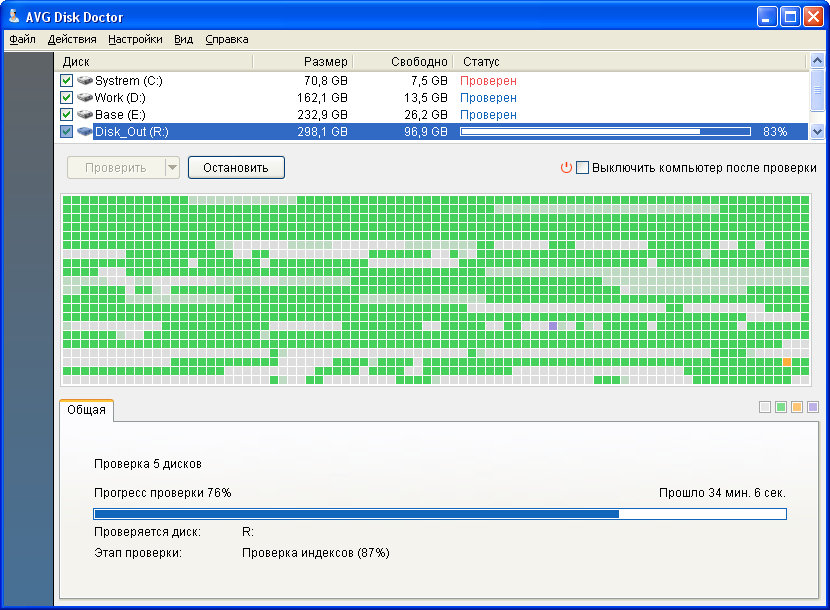Viewport: 830px width, 610px height.
Task: Open the dropdown arrow beside Проверить
Action: pos(172,168)
